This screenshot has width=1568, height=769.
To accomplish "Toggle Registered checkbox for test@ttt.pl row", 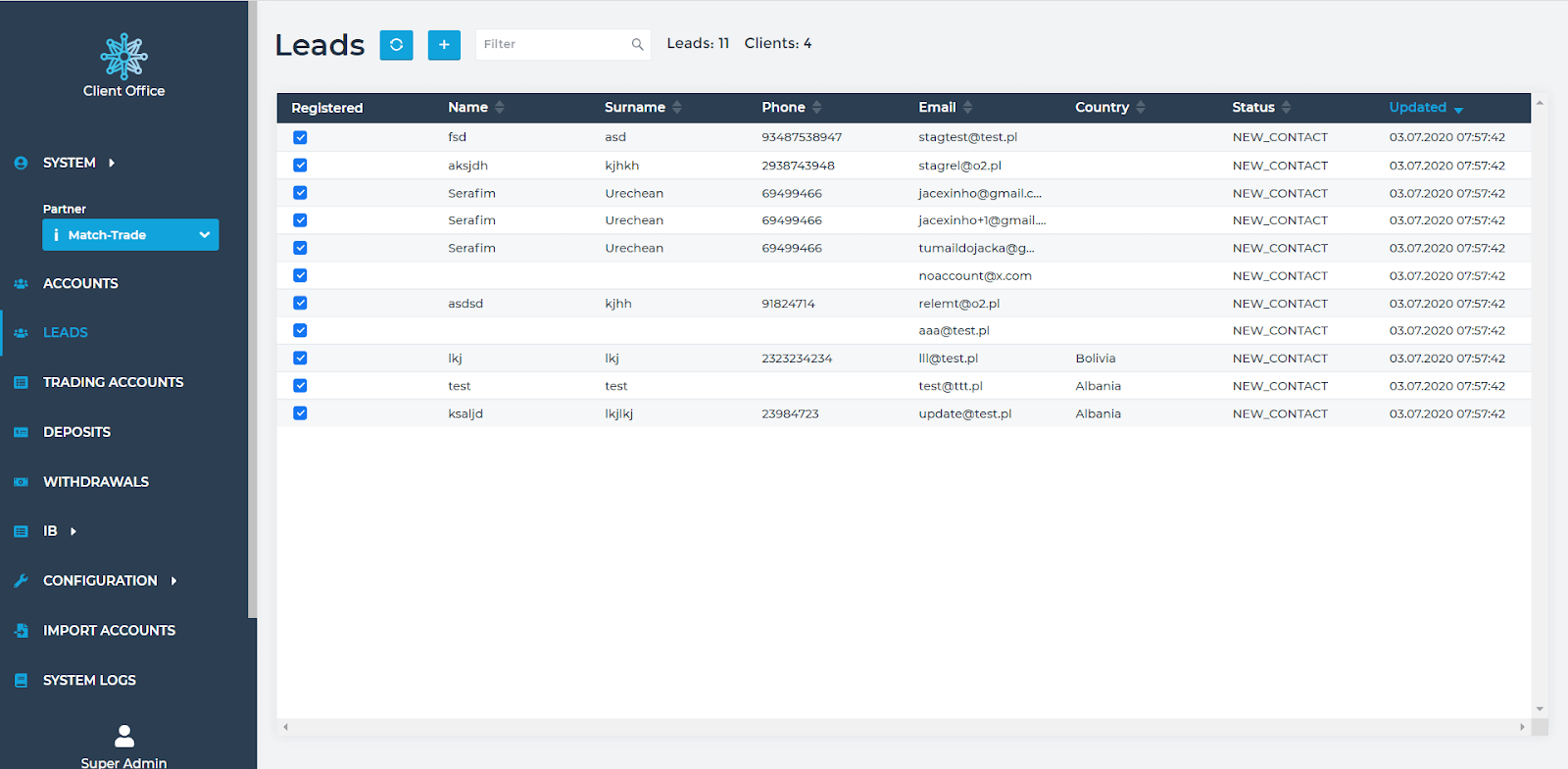I will (300, 386).
